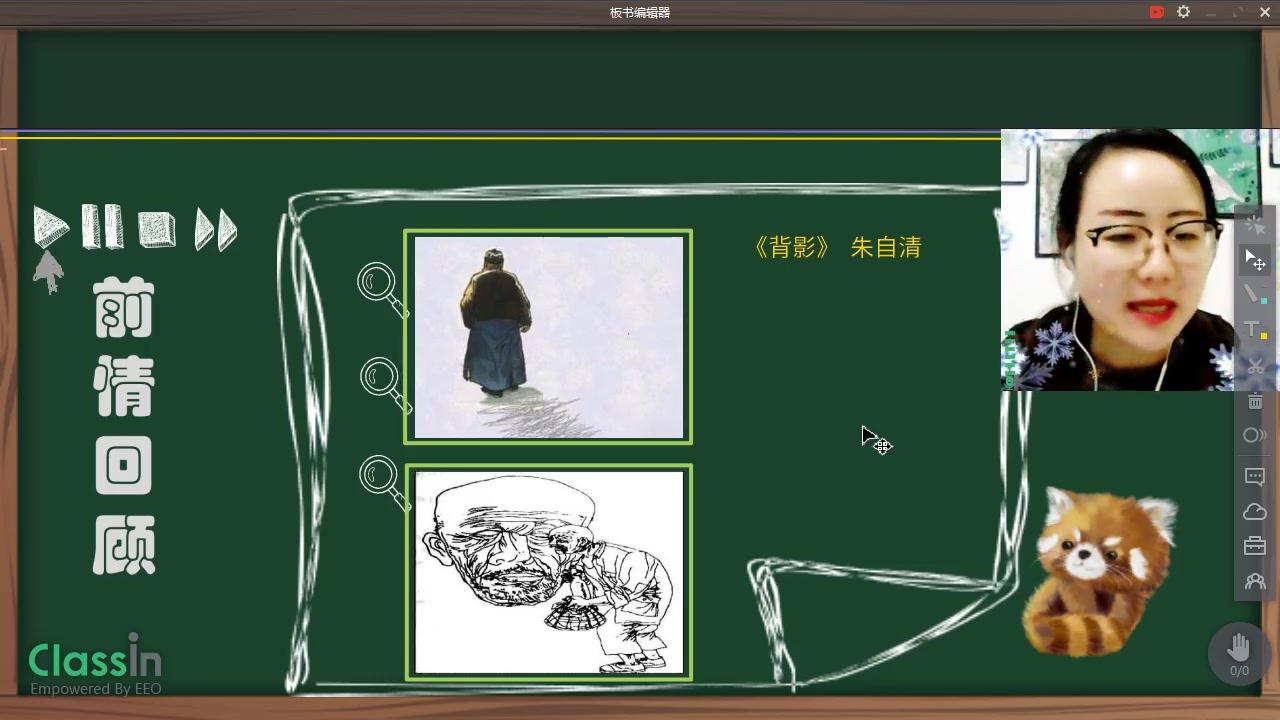Click the magnifier beside back-view picture top
1280x720 pixels.
[x=382, y=289]
